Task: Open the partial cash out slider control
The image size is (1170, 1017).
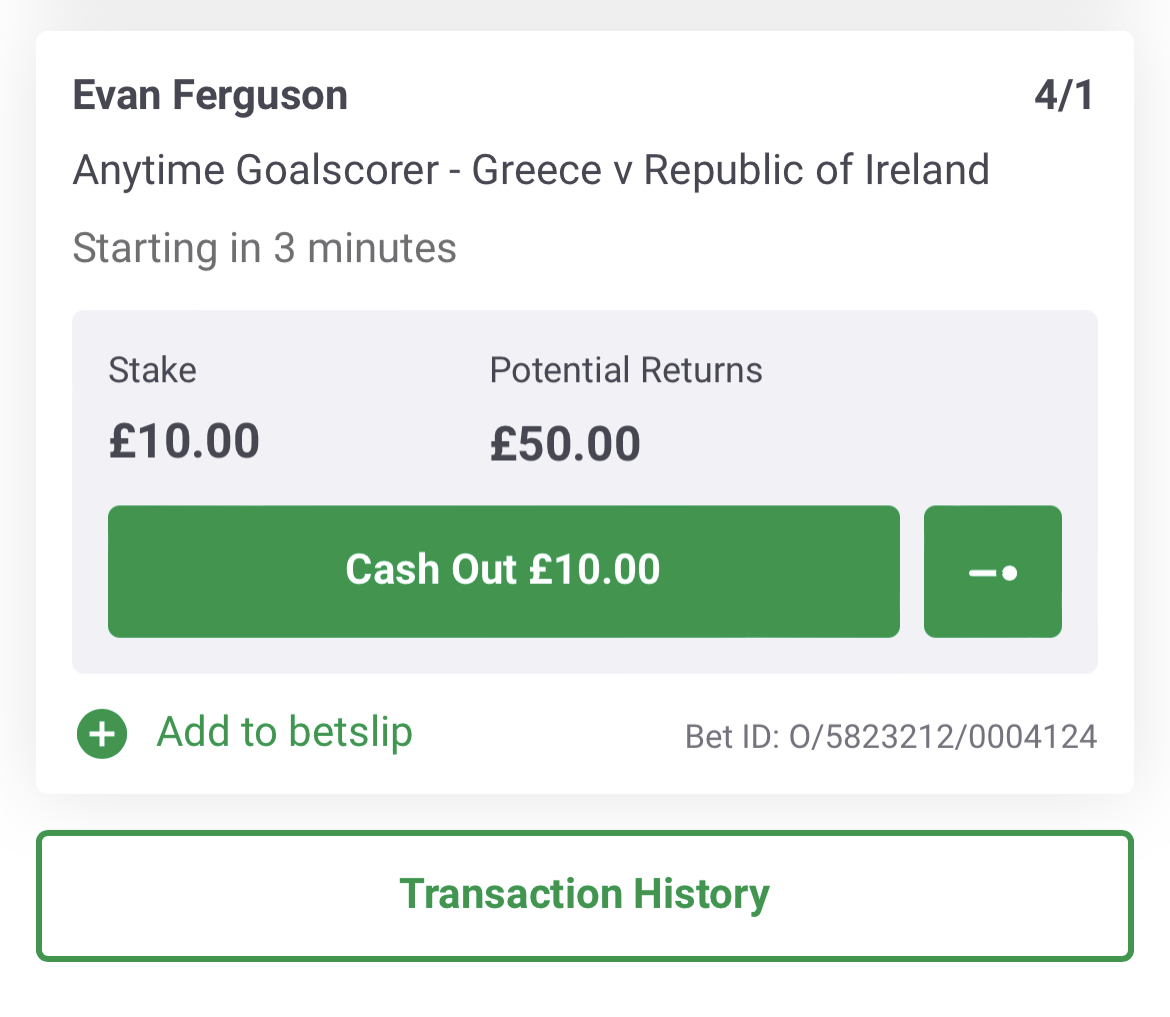Action: click(992, 572)
